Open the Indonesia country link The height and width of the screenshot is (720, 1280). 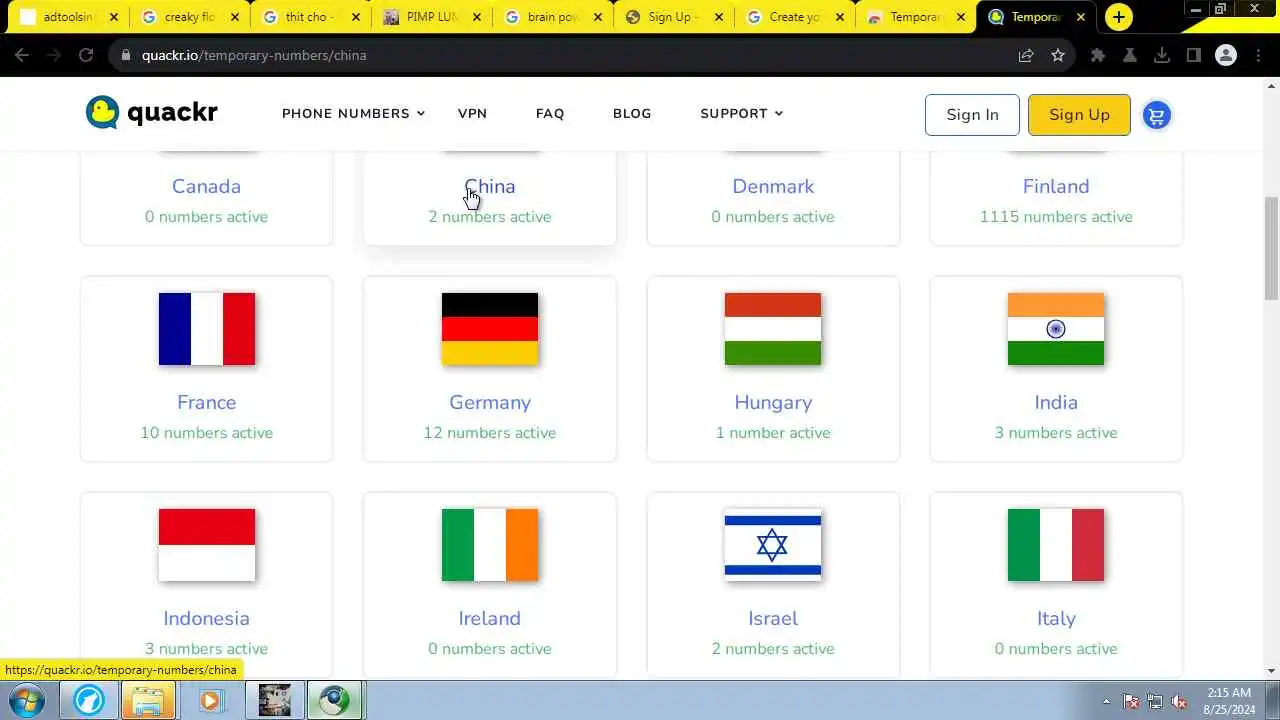click(206, 618)
